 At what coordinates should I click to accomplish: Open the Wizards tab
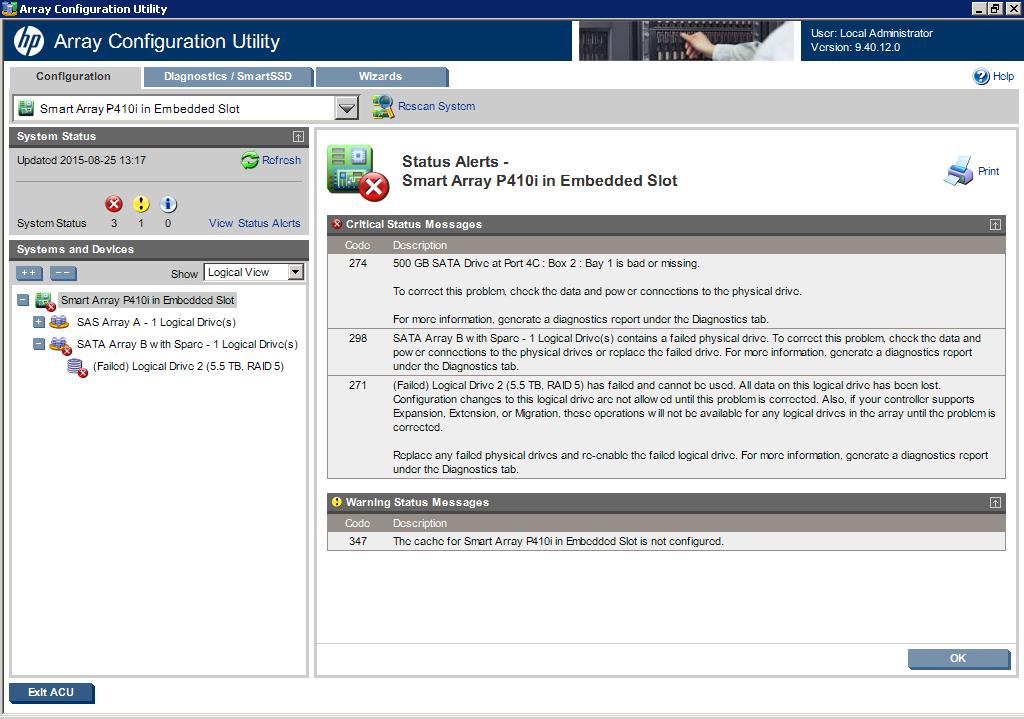tap(380, 77)
